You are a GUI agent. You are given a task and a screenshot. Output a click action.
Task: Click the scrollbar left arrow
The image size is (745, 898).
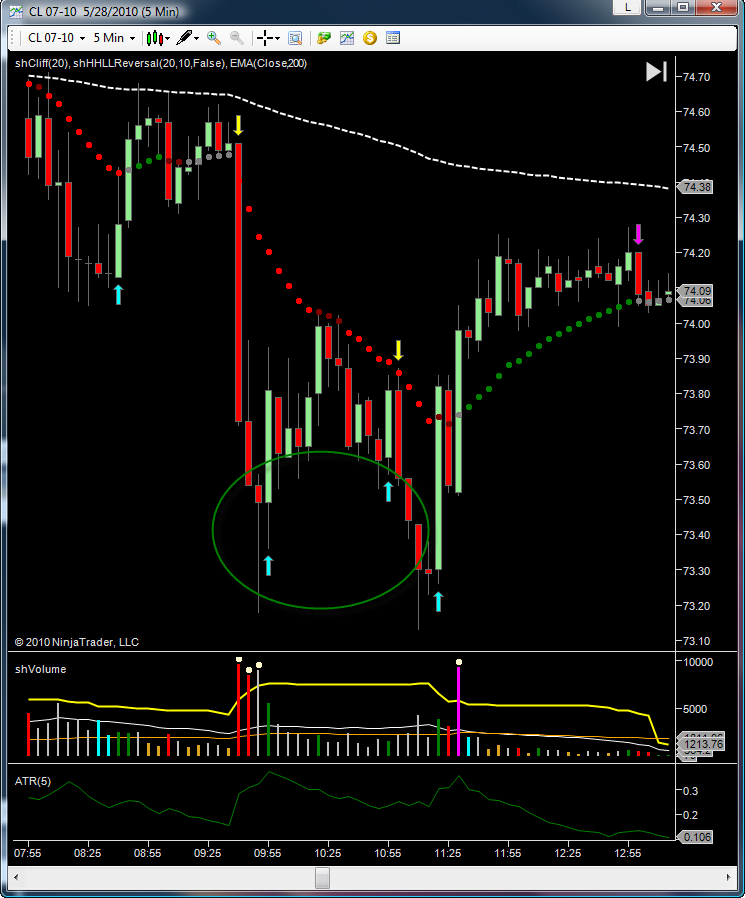(x=15, y=877)
